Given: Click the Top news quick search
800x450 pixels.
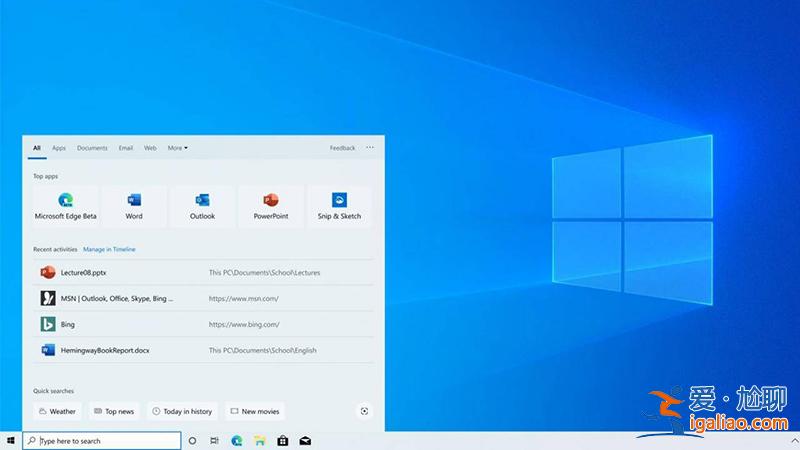Looking at the screenshot, I should [x=115, y=411].
